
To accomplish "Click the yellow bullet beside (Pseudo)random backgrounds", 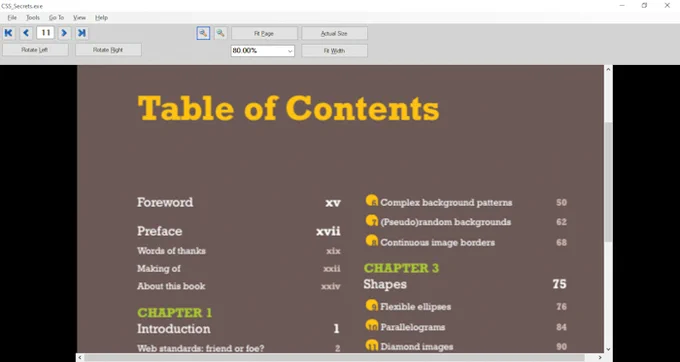I will coord(372,220).
